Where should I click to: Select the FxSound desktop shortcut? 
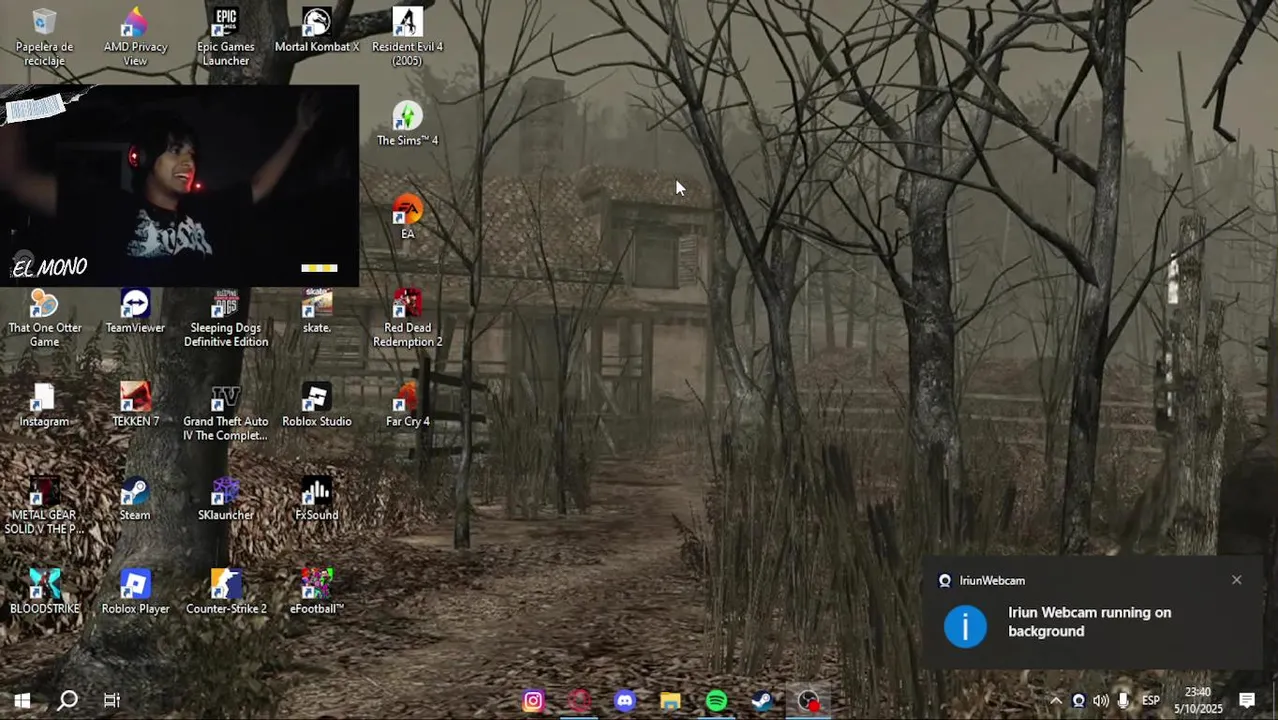coord(317,499)
